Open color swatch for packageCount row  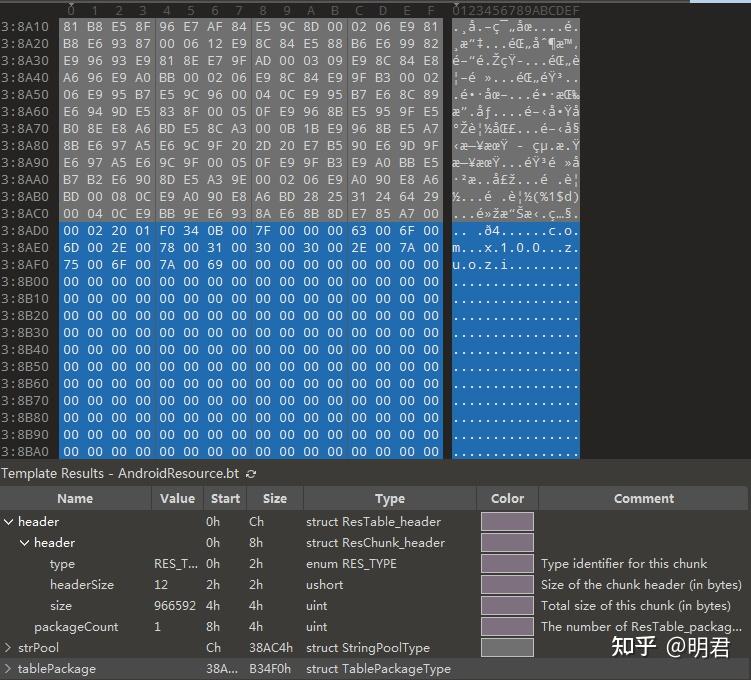[x=507, y=626]
